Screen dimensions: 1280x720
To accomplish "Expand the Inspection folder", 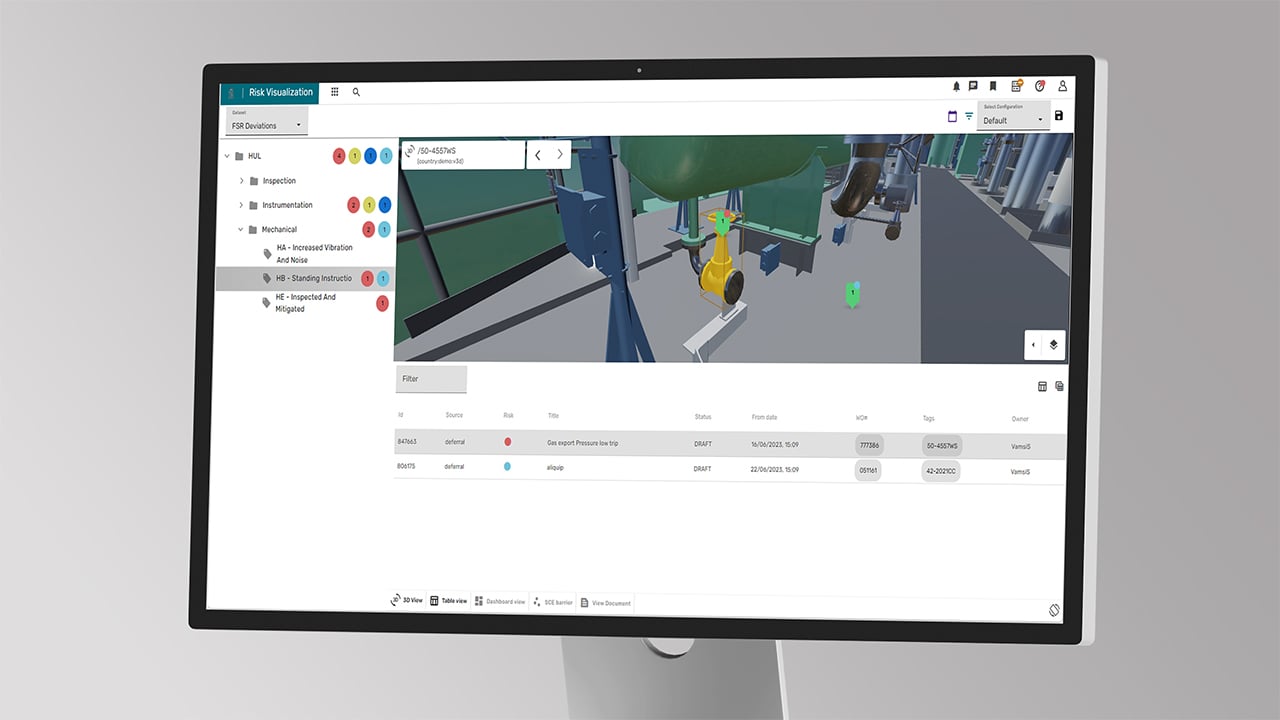I will [x=241, y=181].
